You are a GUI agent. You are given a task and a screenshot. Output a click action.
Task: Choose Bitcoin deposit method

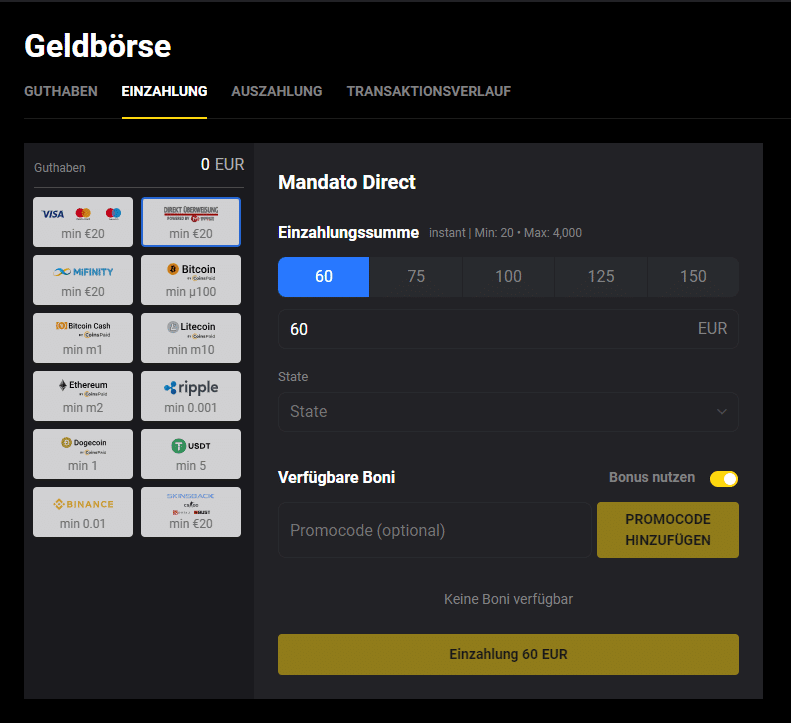click(191, 280)
